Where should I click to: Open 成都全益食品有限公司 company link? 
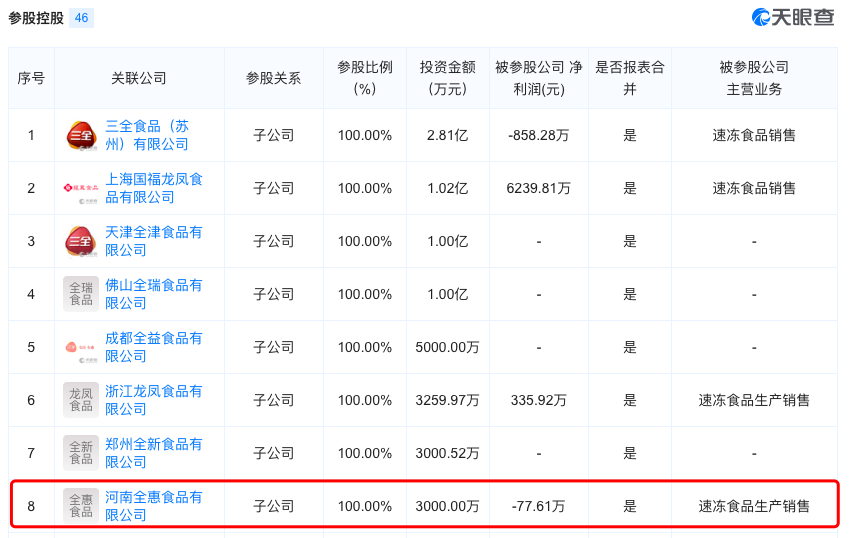154,347
